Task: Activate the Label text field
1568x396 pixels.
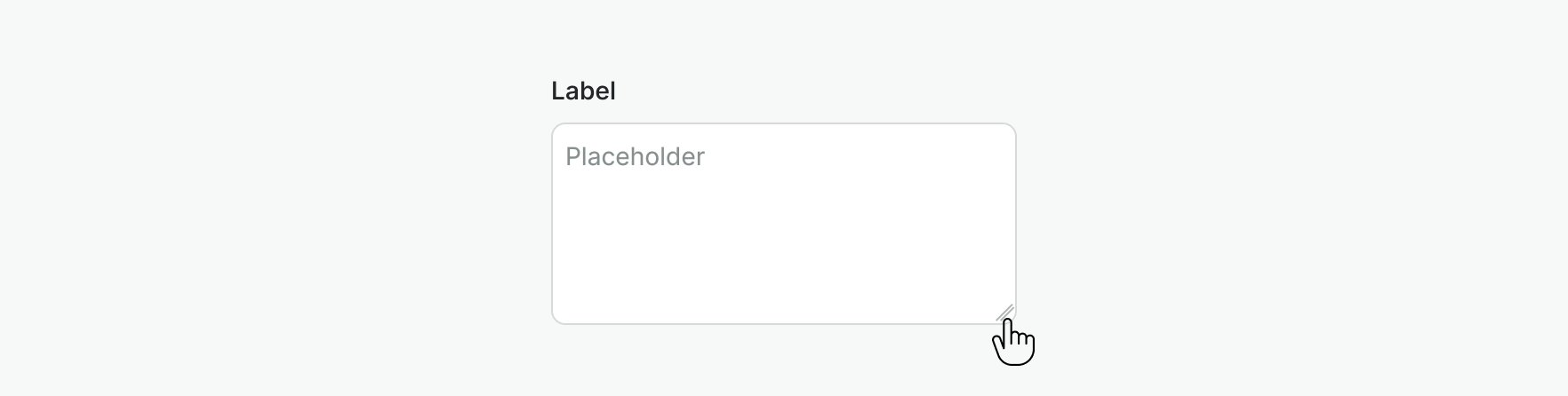Action: [x=783, y=224]
